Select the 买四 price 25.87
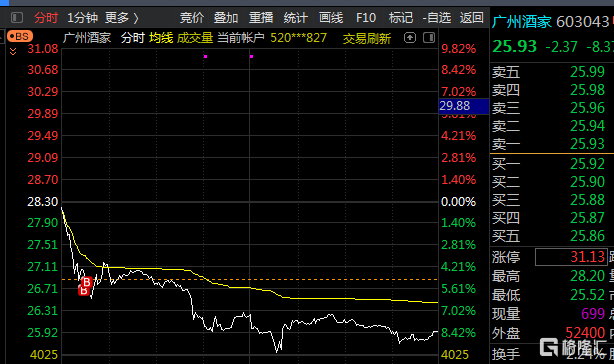This screenshot has width=614, height=364. 587,218
